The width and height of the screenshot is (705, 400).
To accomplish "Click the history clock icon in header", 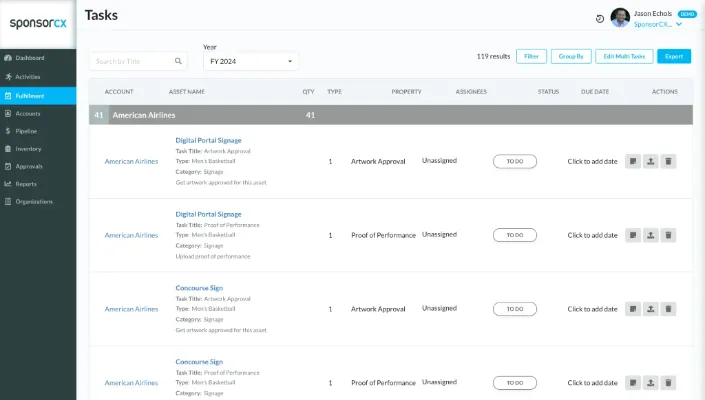I will 600,19.
